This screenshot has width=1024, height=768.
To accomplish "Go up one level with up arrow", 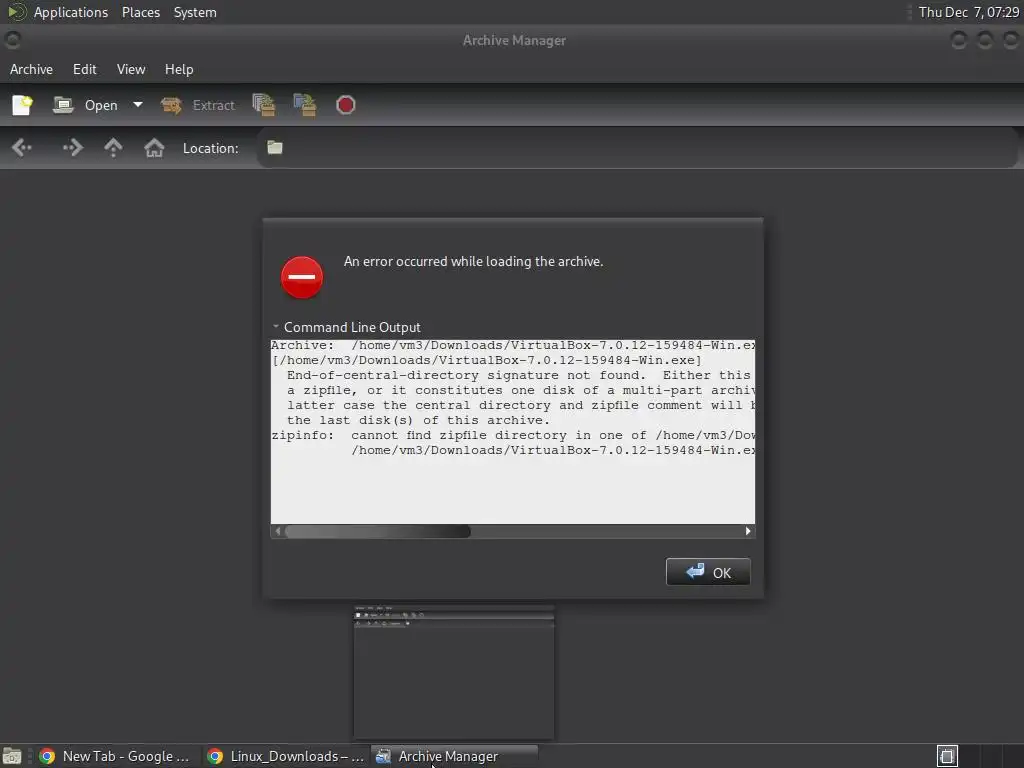I will point(114,148).
